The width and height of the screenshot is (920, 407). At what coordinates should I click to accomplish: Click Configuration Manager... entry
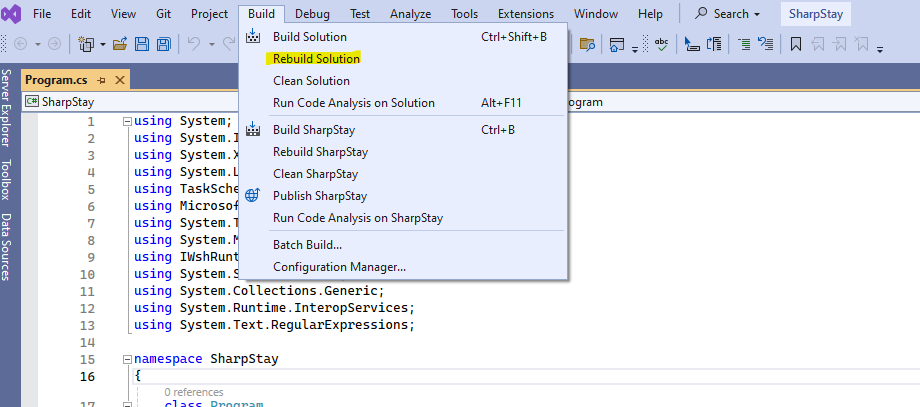[x=339, y=267]
